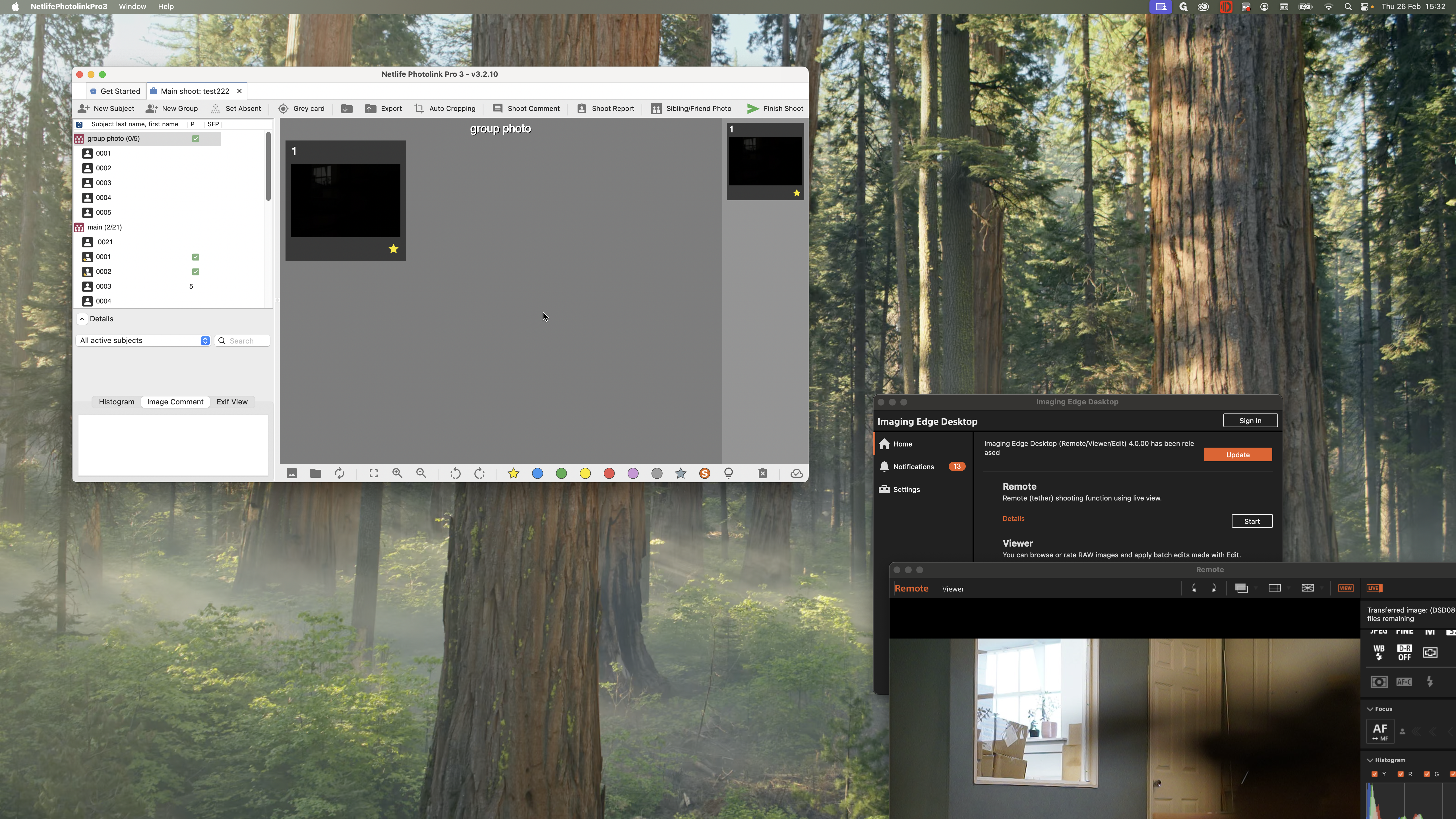The image size is (1456, 819).
Task: Rotate image counterclockwise
Action: [x=455, y=474]
